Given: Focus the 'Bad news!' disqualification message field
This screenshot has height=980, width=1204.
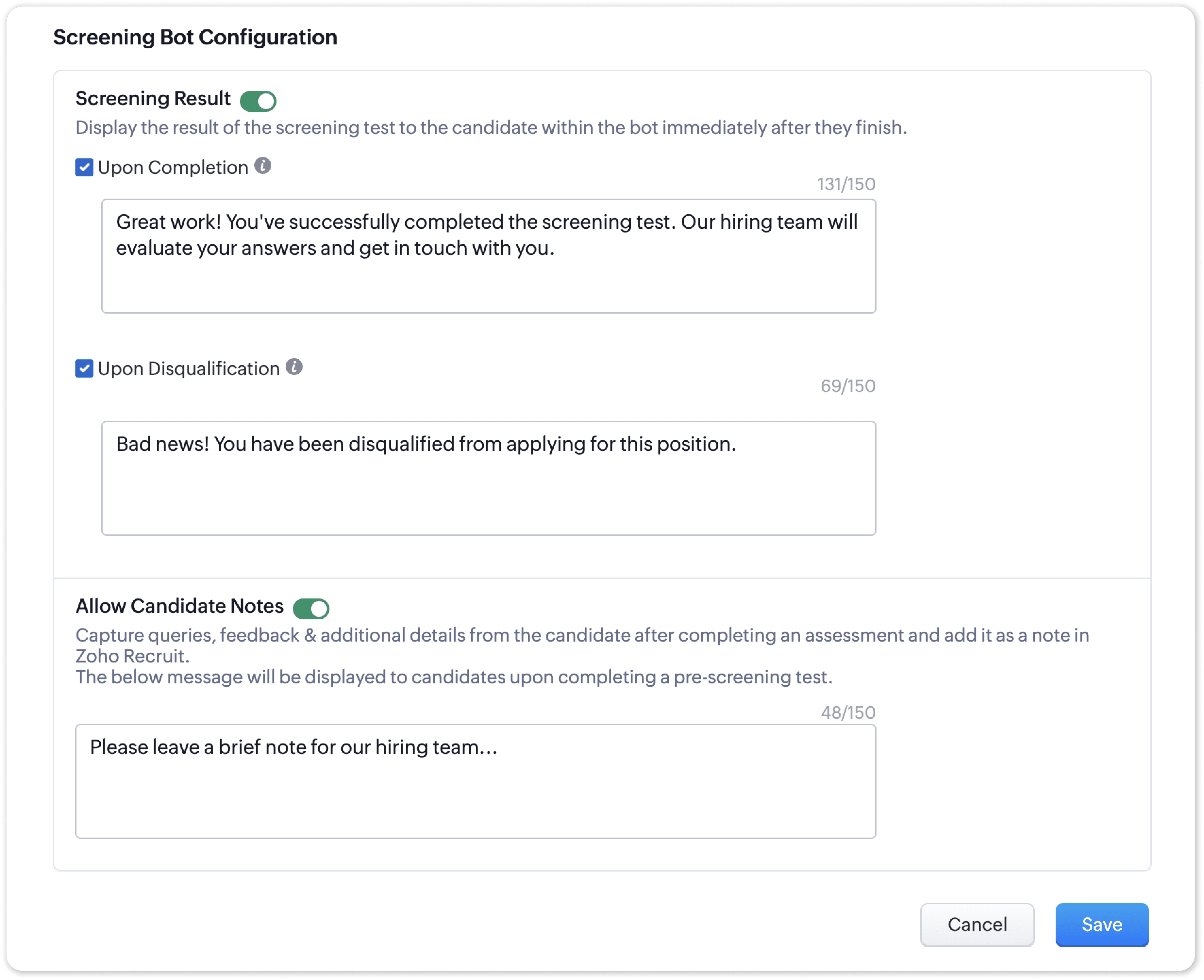Looking at the screenshot, I should point(489,478).
